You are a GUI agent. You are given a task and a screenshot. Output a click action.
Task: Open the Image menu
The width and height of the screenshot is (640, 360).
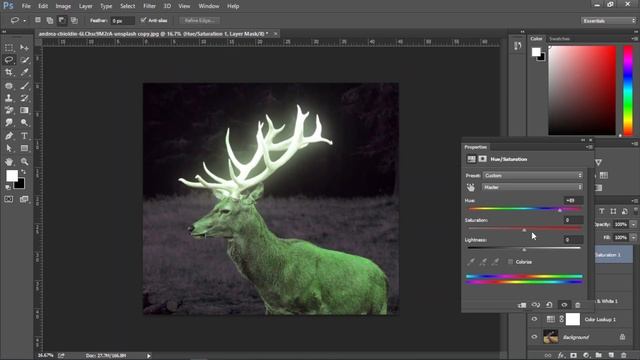63,6
